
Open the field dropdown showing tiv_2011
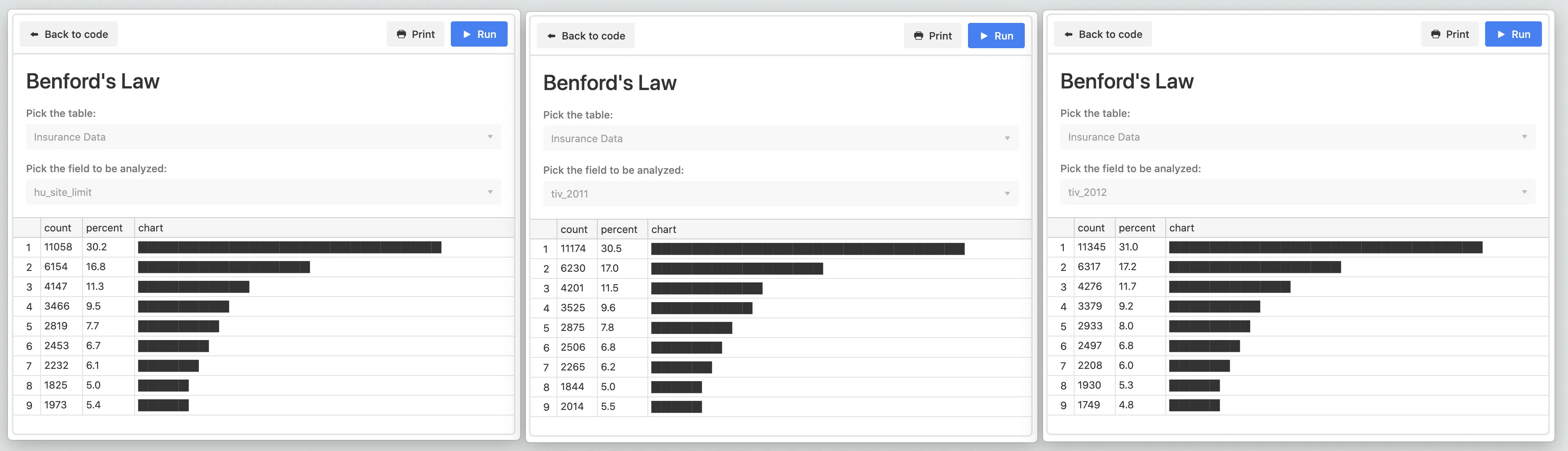click(x=780, y=194)
